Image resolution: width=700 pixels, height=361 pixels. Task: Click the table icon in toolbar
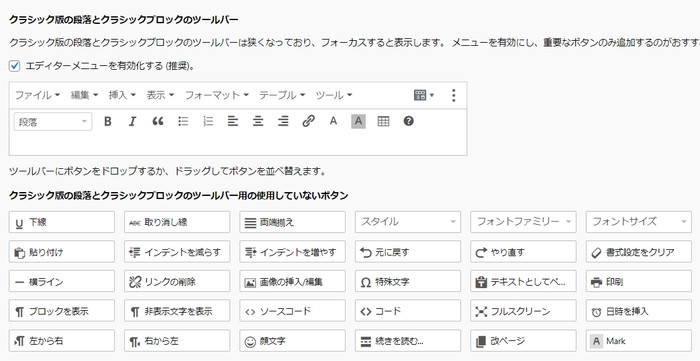click(383, 121)
